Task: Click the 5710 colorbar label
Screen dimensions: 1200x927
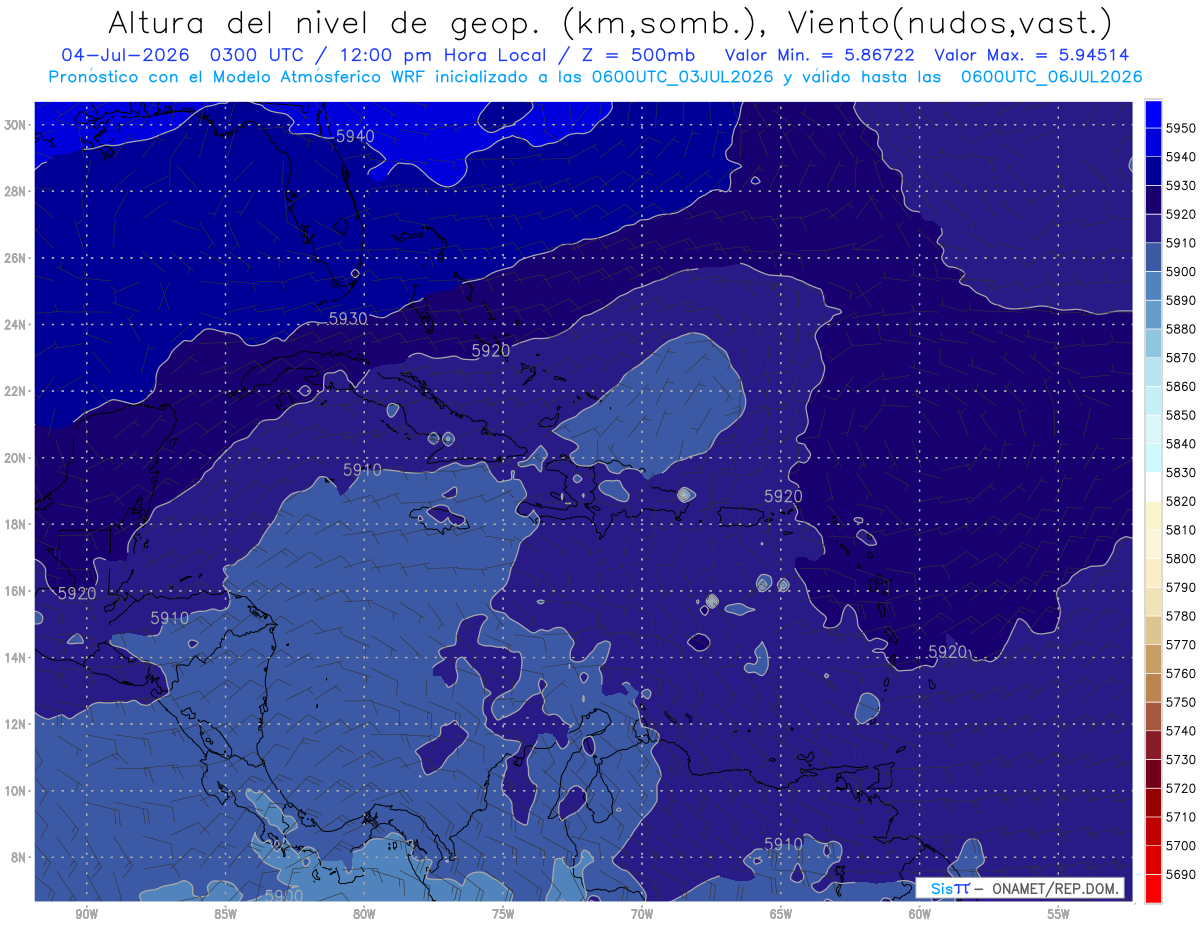Action: [1181, 816]
